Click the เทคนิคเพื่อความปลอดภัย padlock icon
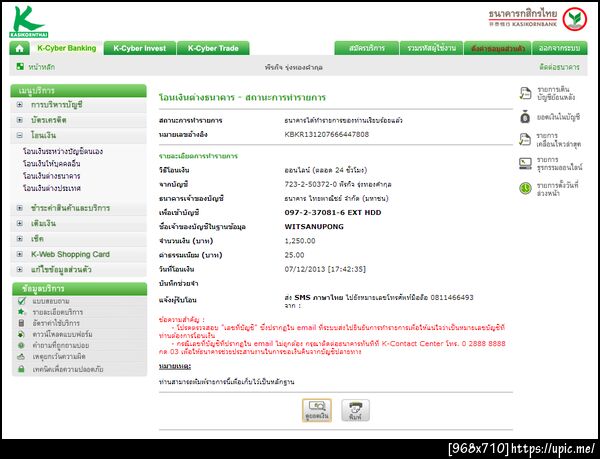The height and width of the screenshot is (459, 600). pos(21,369)
